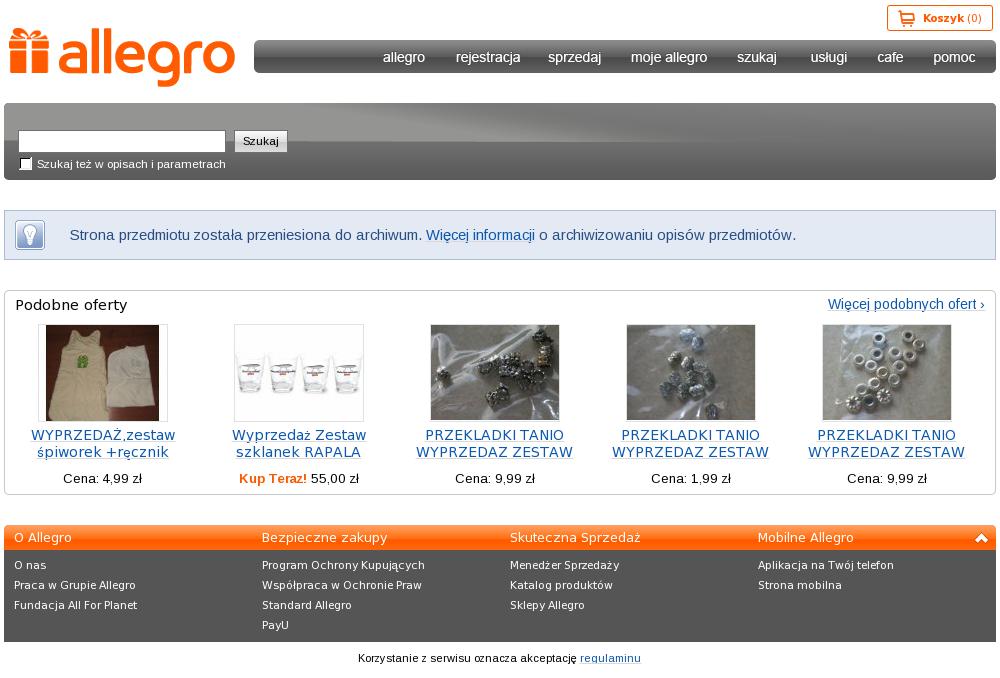
Task: Open Program Ochrony Kupujących link
Action: 343,565
